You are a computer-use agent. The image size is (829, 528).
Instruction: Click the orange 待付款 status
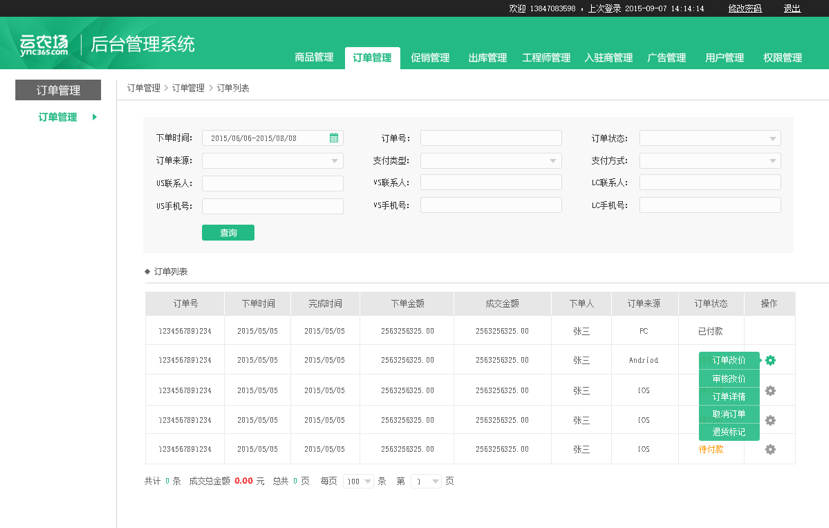tap(711, 449)
